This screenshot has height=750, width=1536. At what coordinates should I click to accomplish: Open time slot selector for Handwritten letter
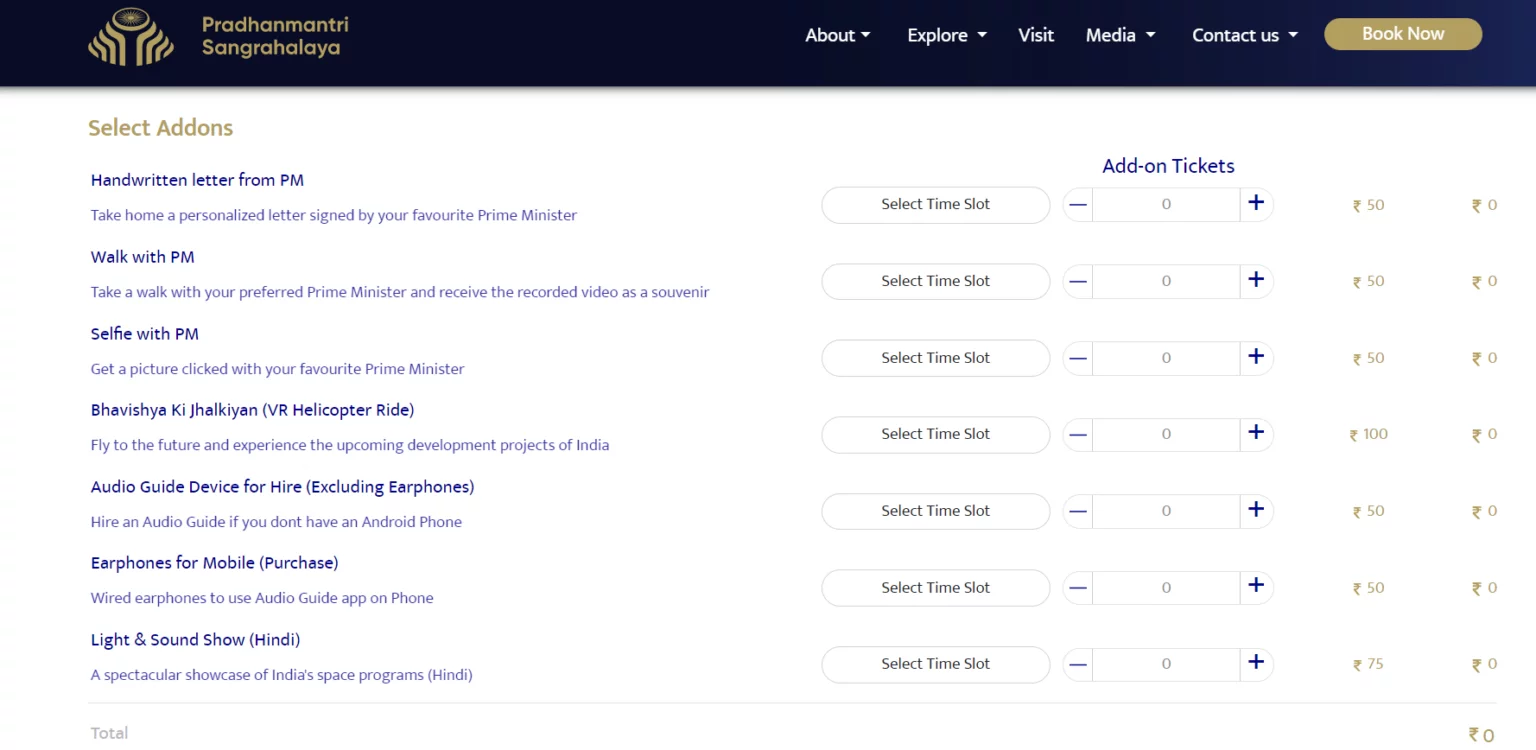coord(935,205)
